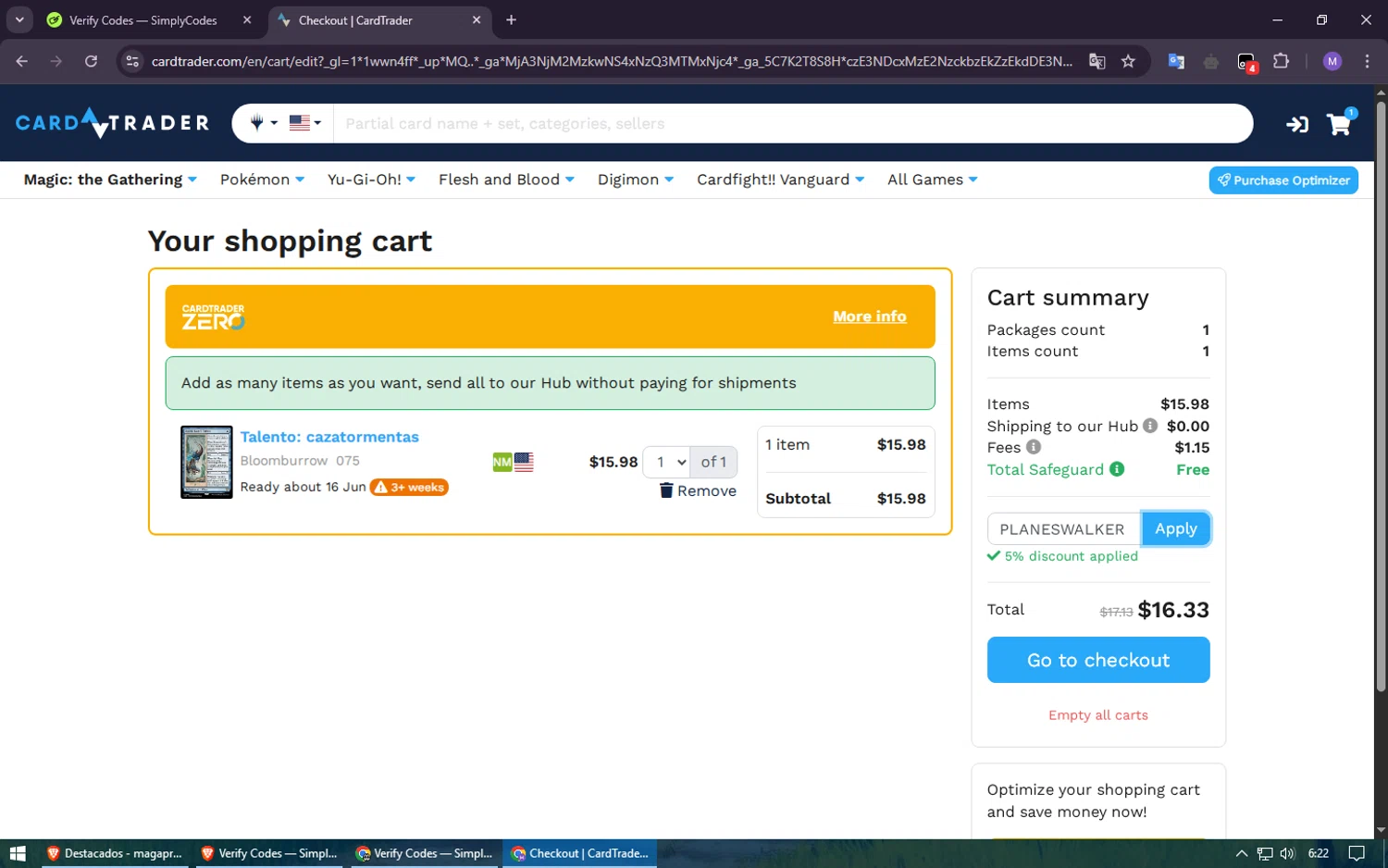Focus the card name search field
The image size is (1388, 868).
(x=792, y=123)
